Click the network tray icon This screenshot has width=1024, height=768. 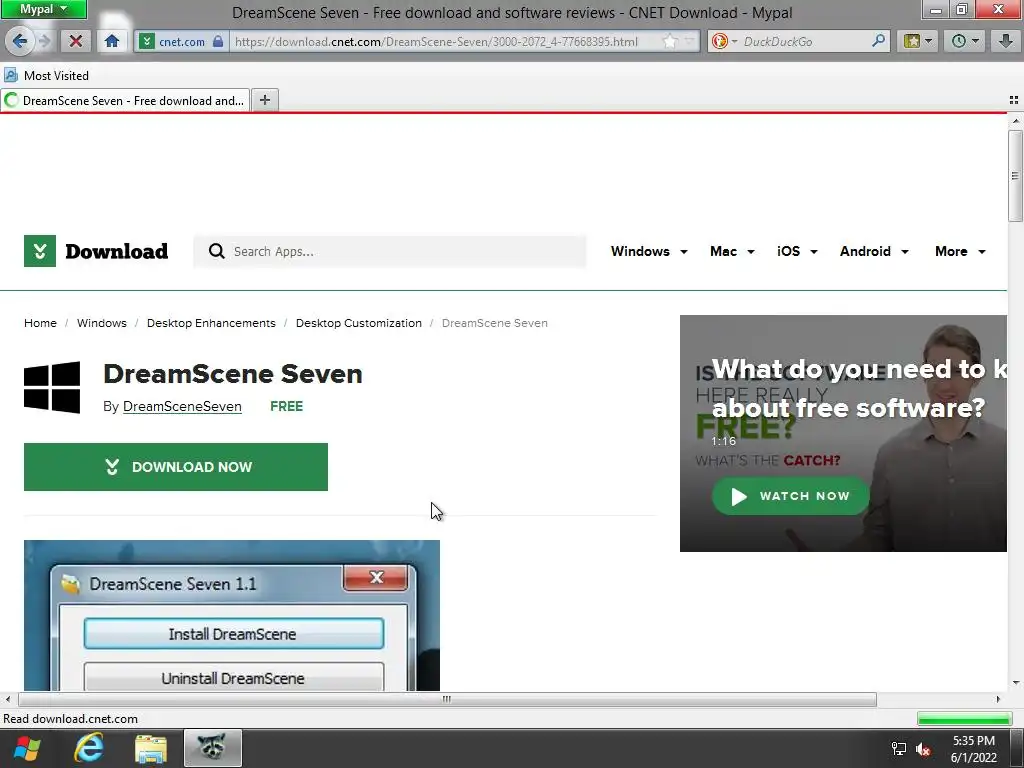899,749
